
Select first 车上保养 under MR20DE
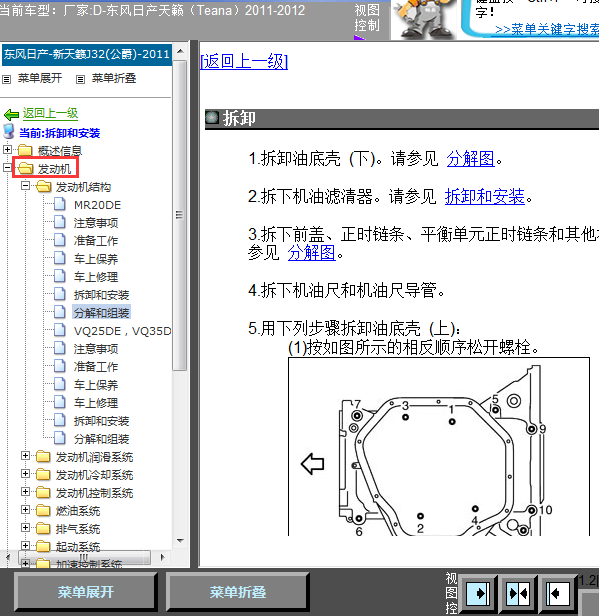[x=96, y=259]
